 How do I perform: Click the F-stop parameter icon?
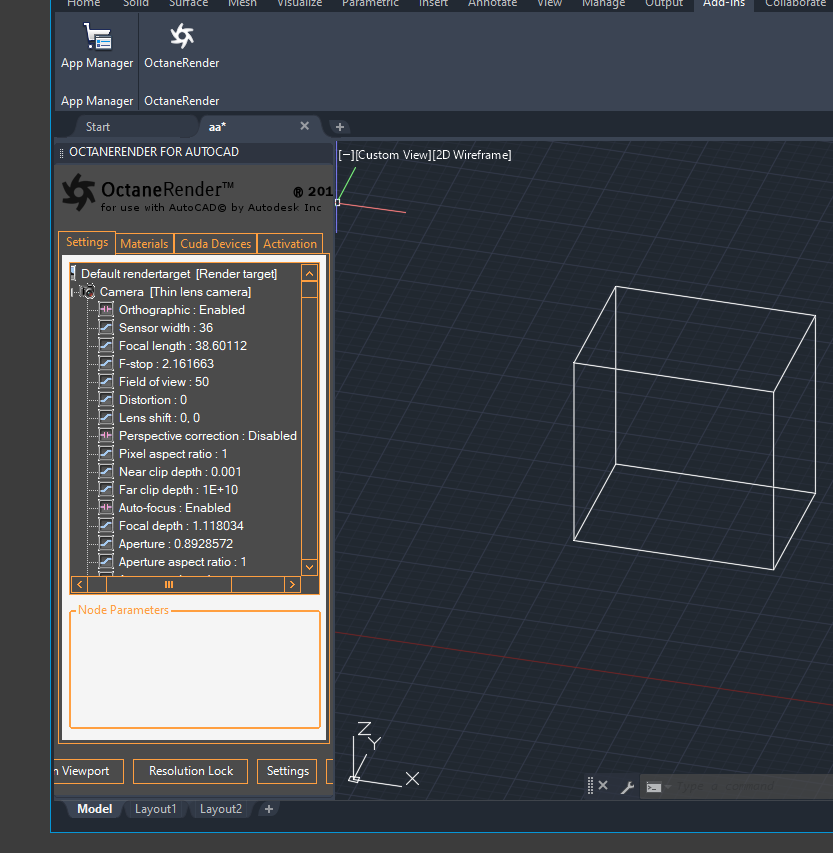pyautogui.click(x=106, y=363)
